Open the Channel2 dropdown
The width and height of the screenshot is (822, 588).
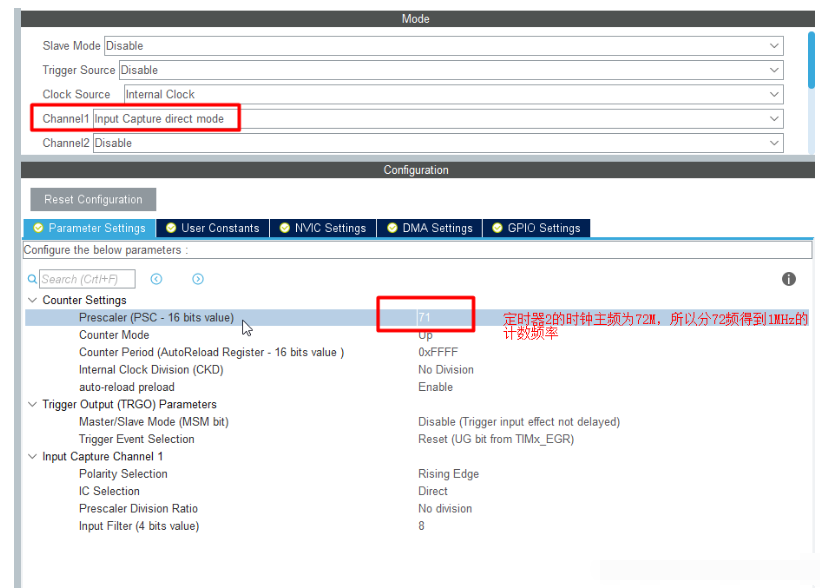437,143
